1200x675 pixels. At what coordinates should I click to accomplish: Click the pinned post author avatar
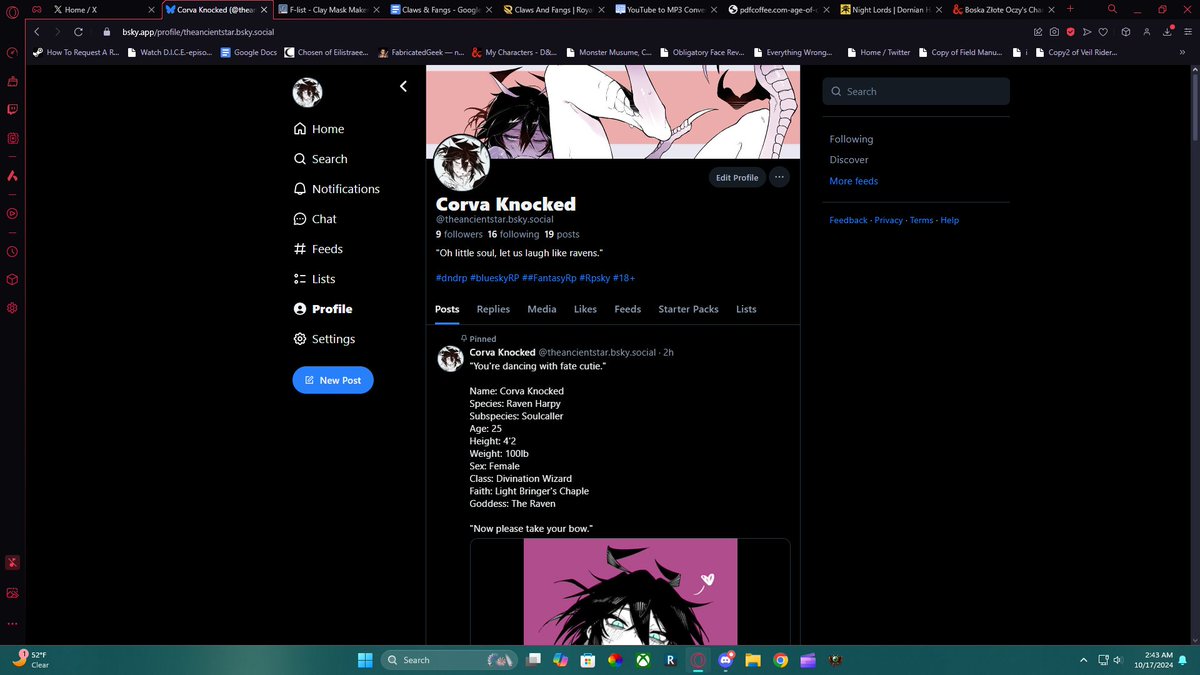tap(450, 359)
